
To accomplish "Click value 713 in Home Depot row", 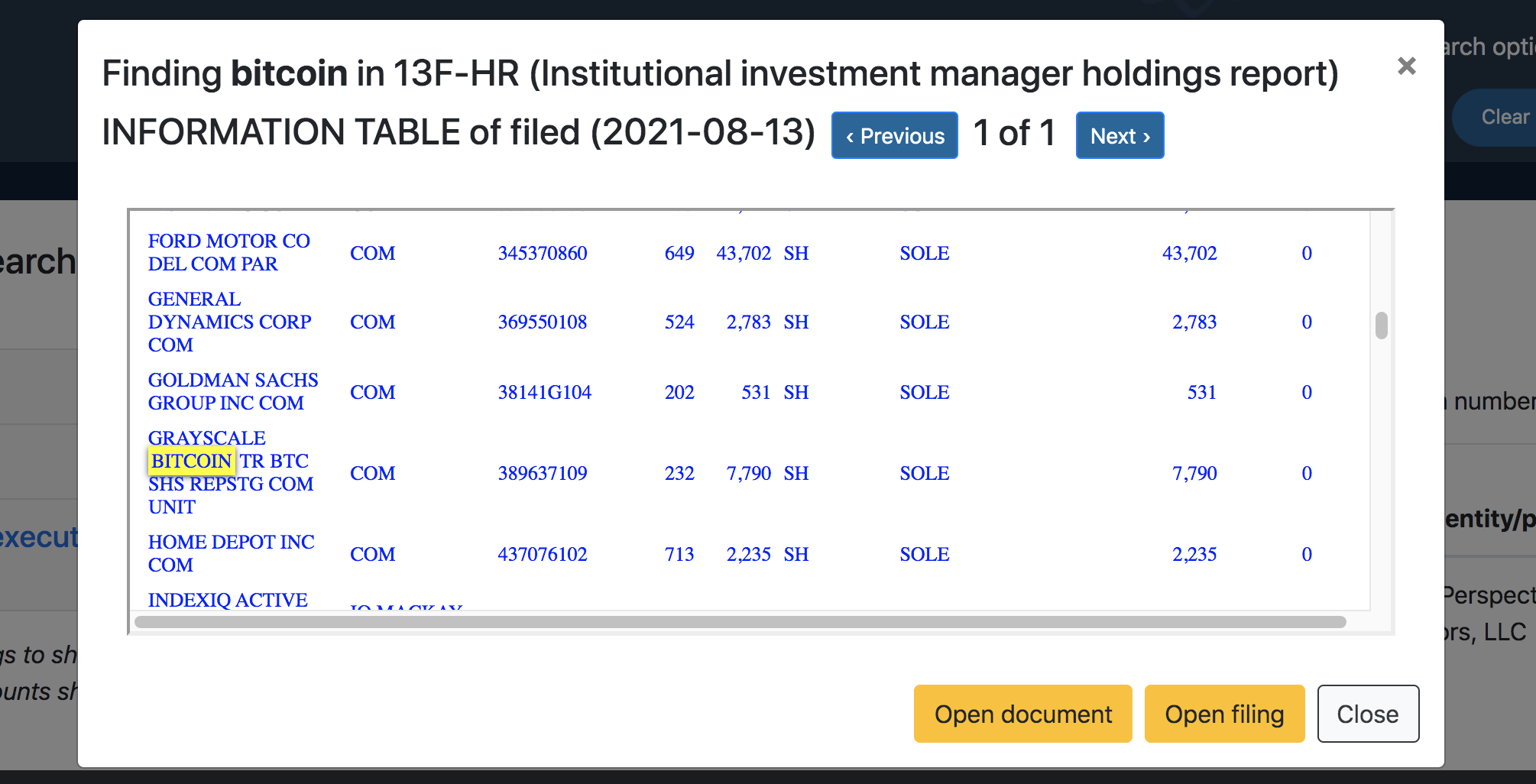I will click(679, 554).
